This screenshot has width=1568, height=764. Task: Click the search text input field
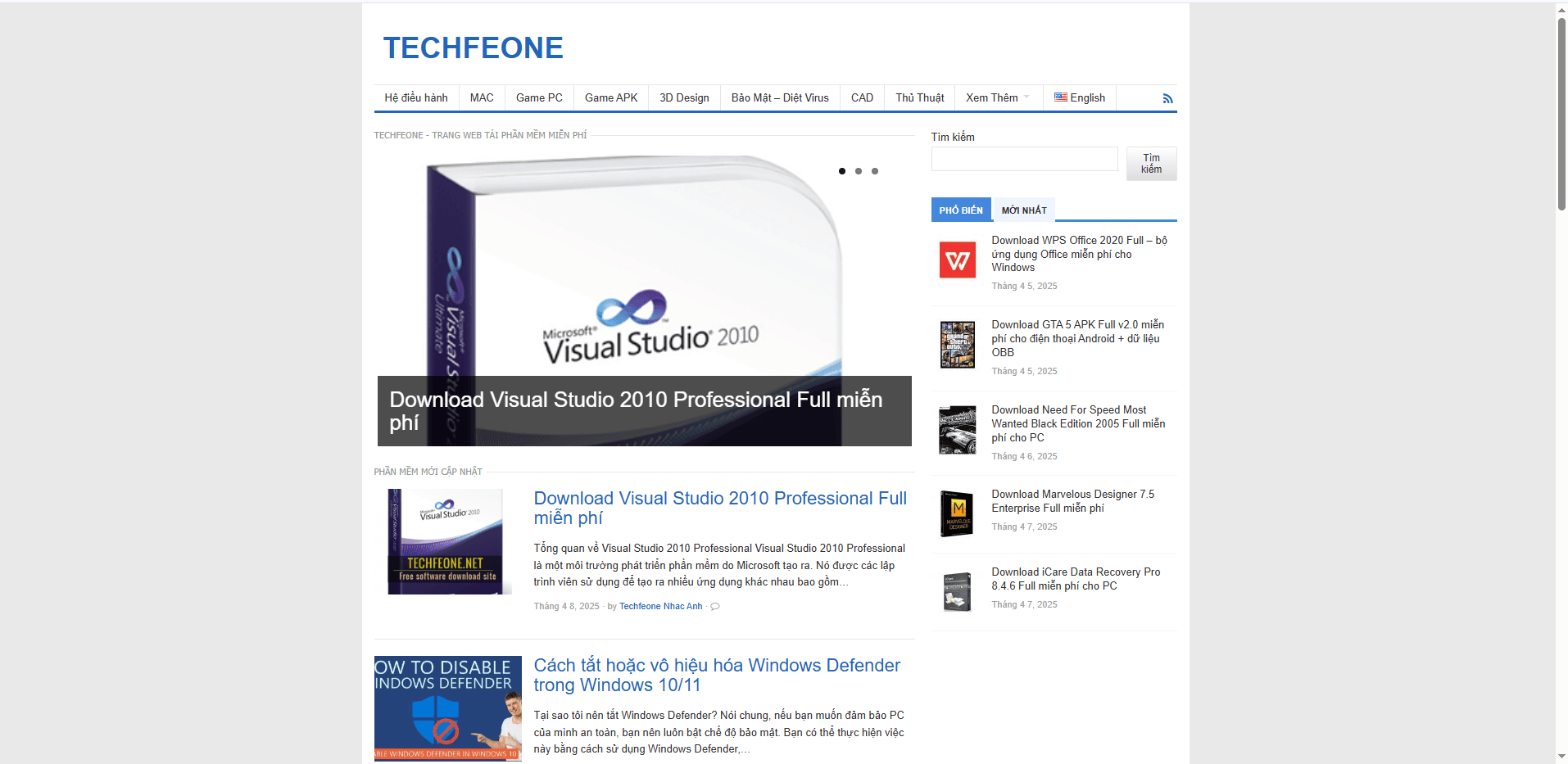point(1024,159)
